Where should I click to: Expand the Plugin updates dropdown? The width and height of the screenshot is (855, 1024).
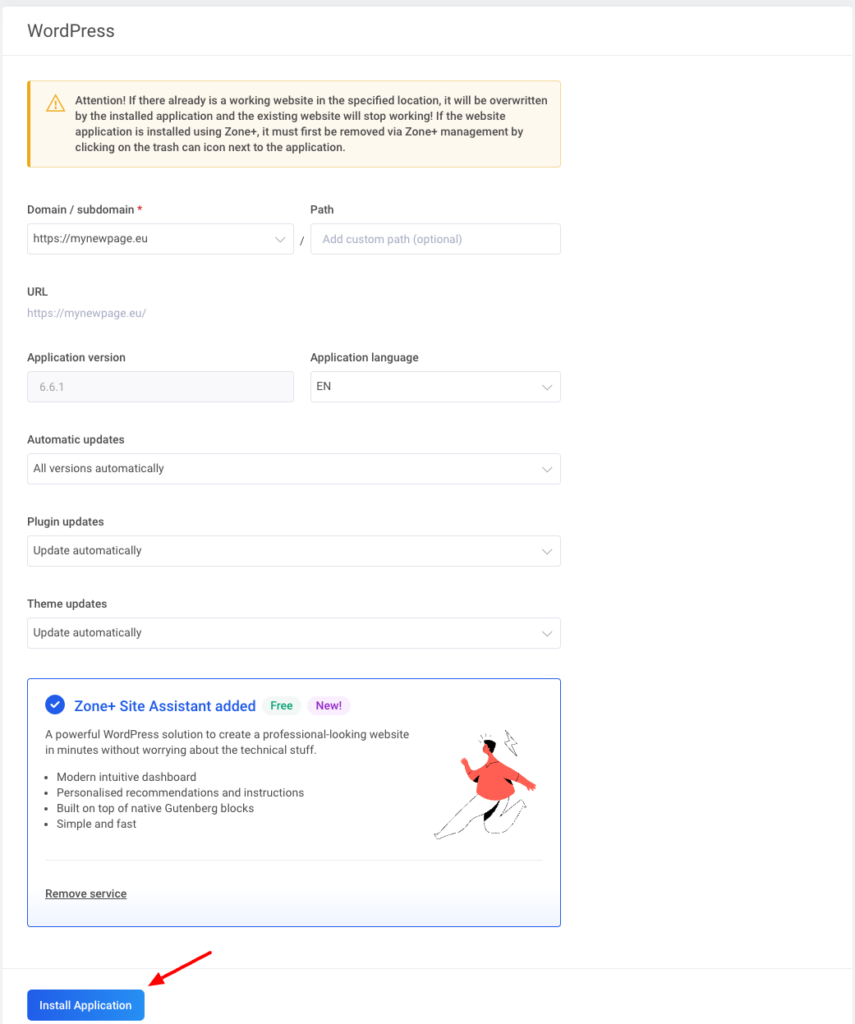pyautogui.click(x=293, y=551)
